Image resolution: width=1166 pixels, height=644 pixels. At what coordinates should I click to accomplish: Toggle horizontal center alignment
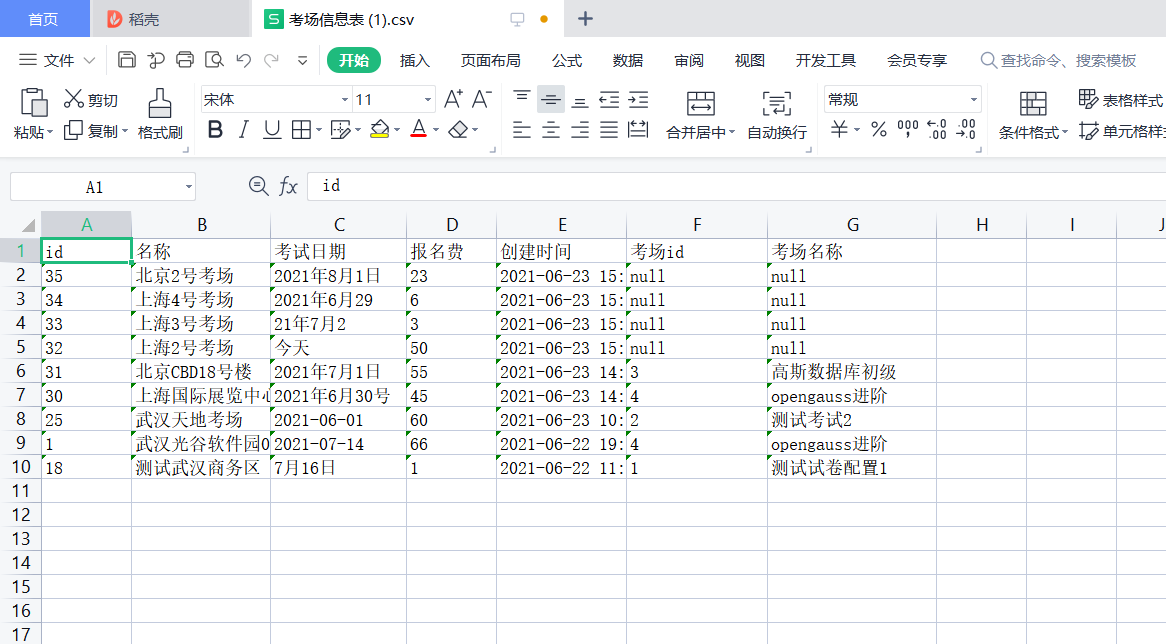(x=551, y=130)
